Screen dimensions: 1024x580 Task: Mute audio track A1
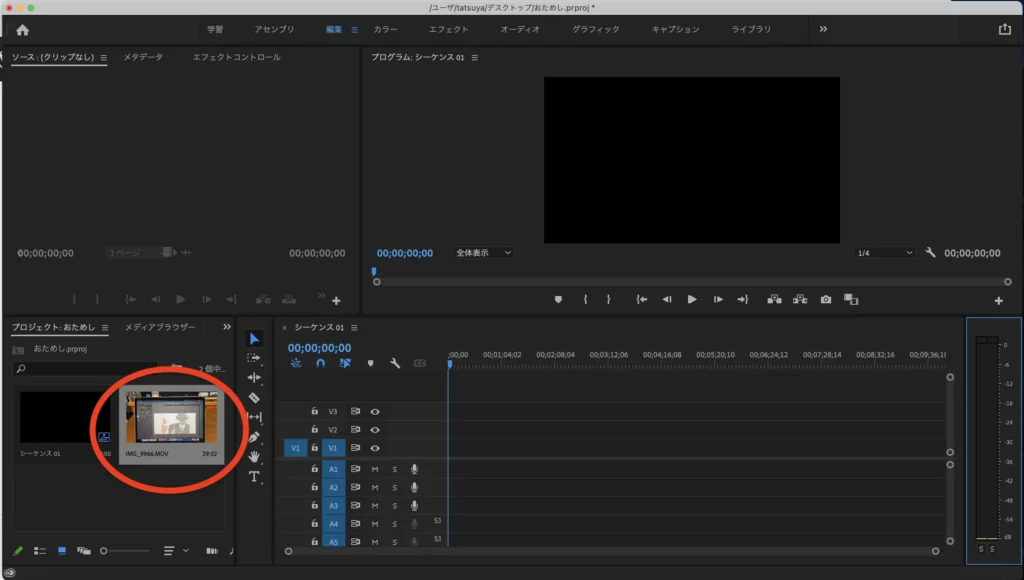375,469
